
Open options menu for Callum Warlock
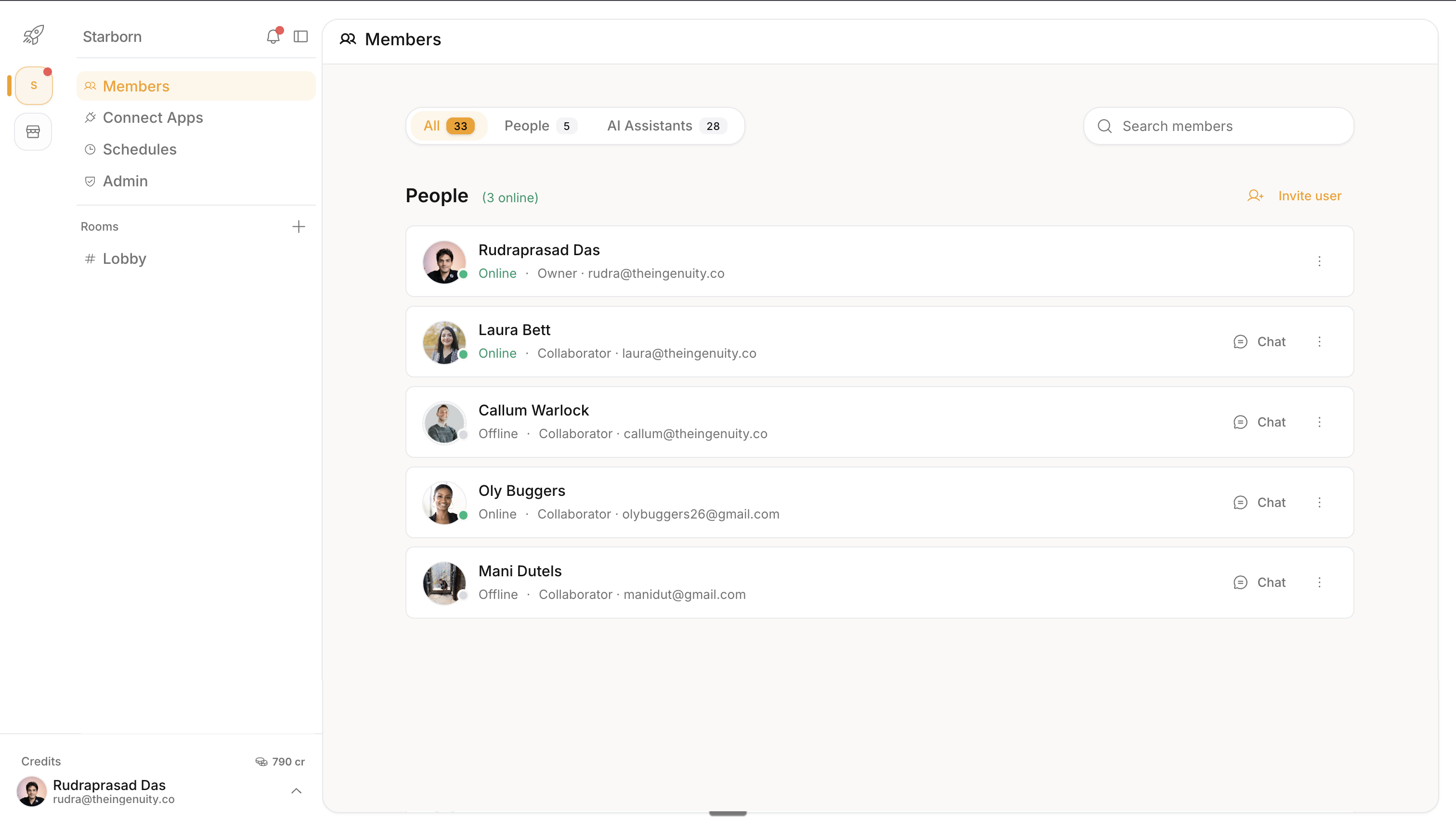(1320, 422)
